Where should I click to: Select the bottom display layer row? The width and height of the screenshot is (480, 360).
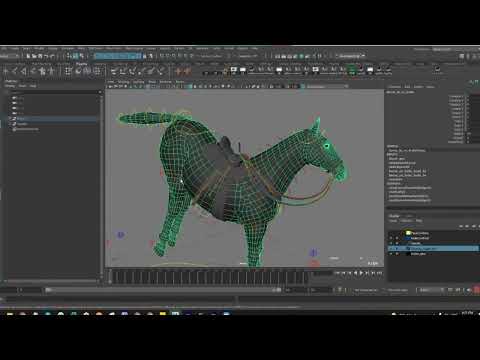[433, 254]
